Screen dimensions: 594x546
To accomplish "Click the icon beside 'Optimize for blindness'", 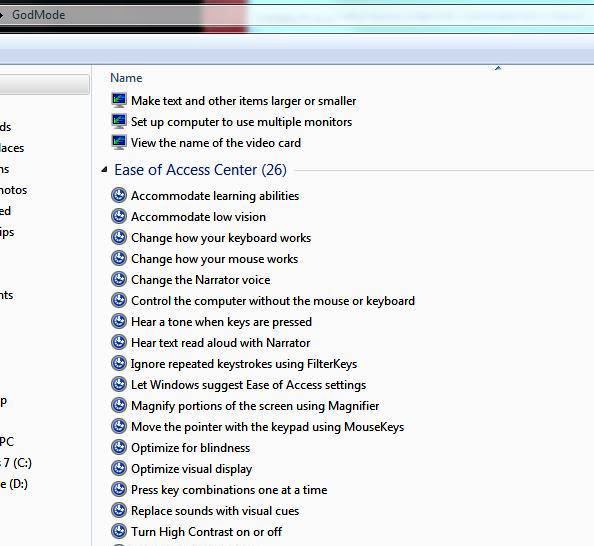I will tap(119, 447).
